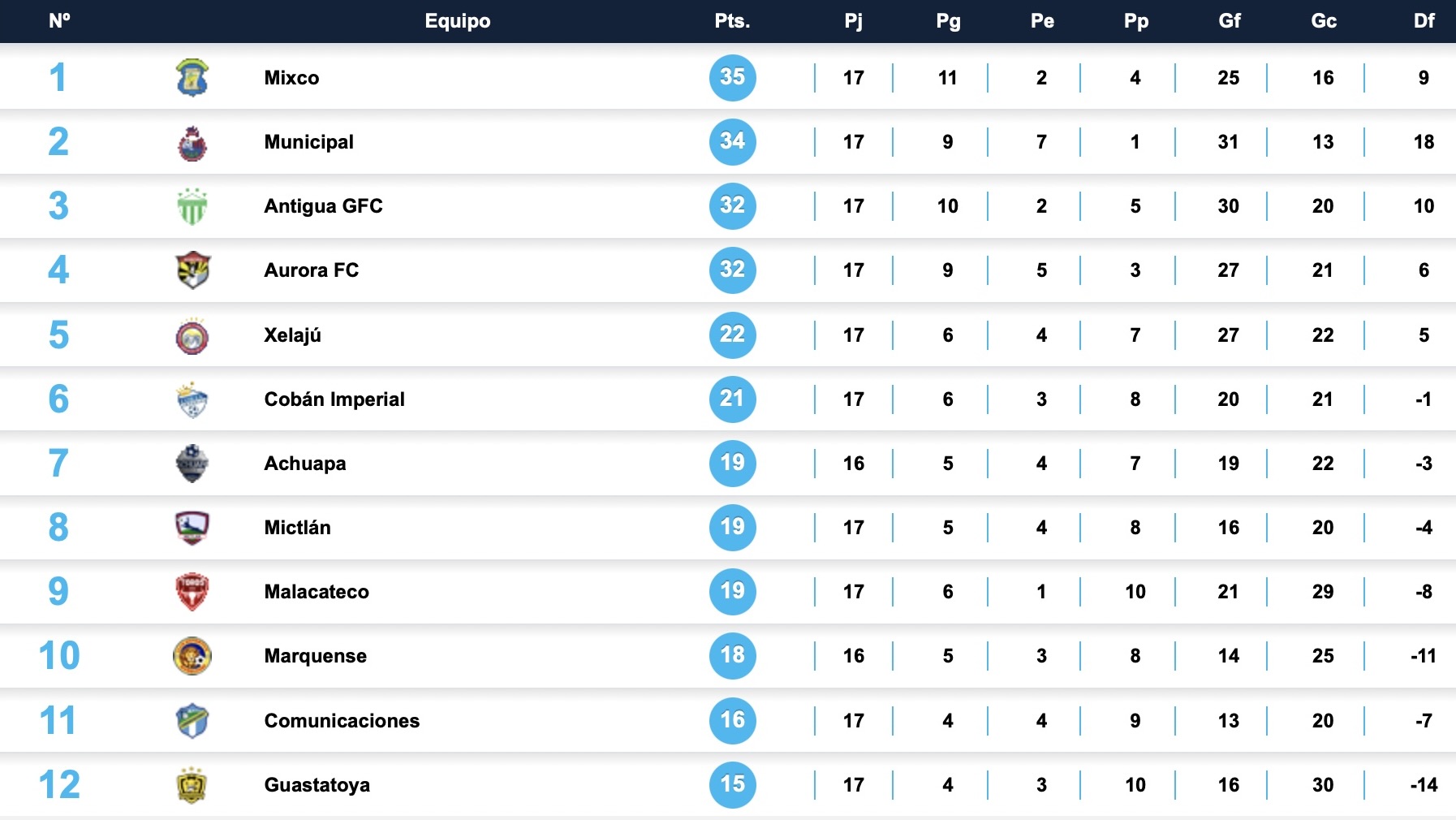
Task: Click the Achuapa club crest icon
Action: (192, 464)
